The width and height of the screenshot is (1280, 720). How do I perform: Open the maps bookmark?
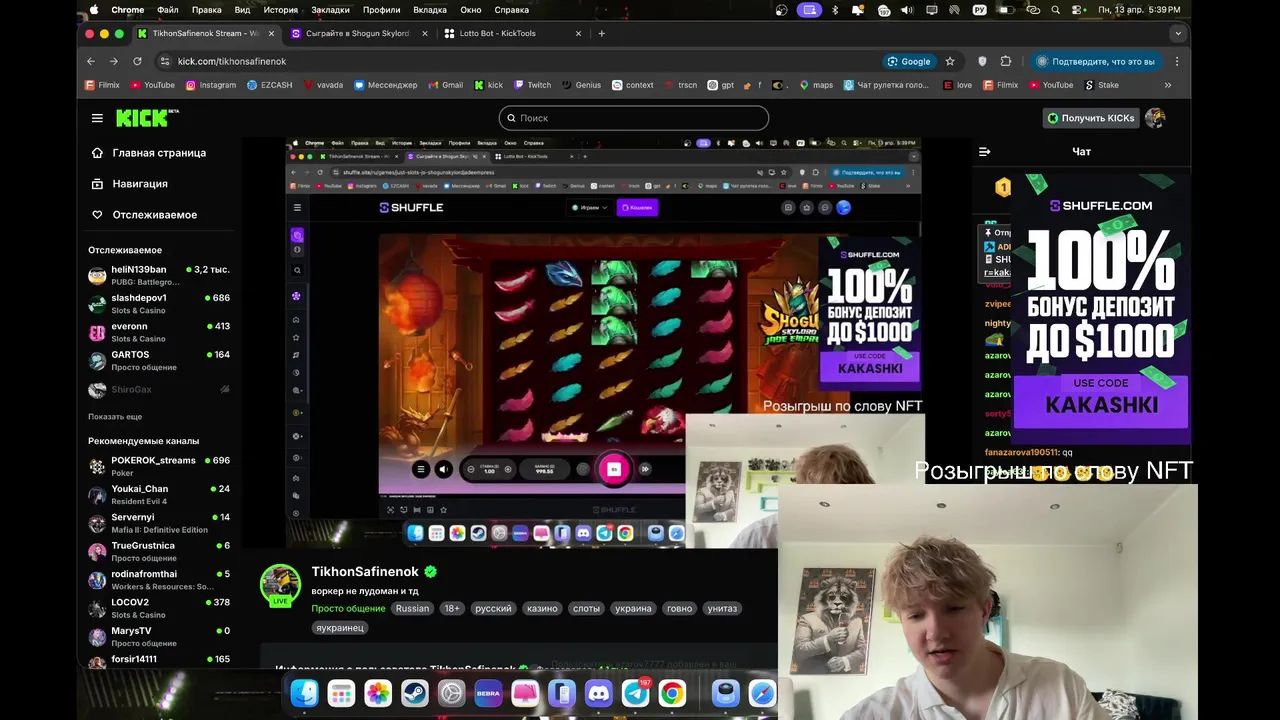point(816,85)
